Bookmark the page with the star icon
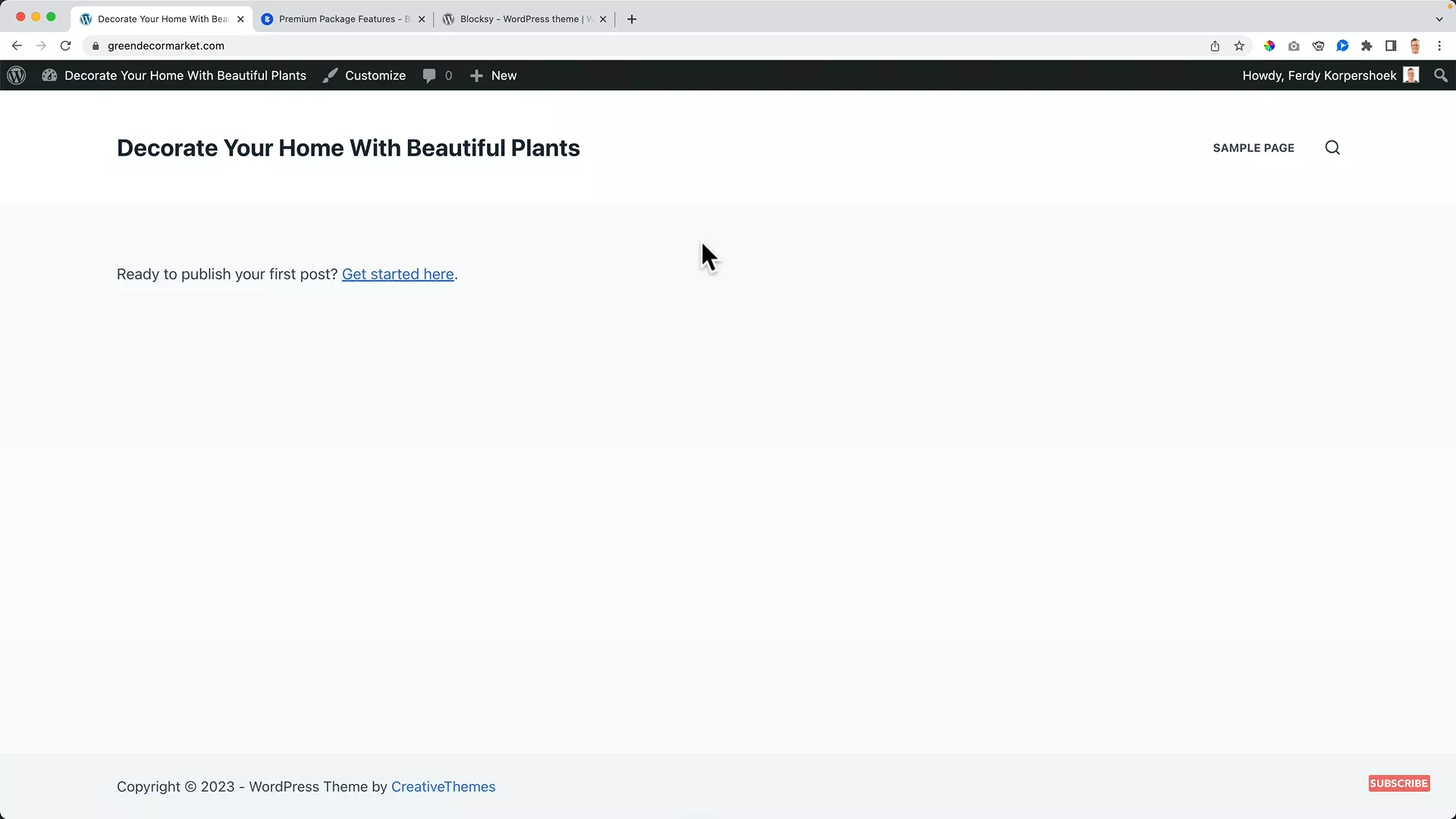1456x819 pixels. coord(1239,45)
